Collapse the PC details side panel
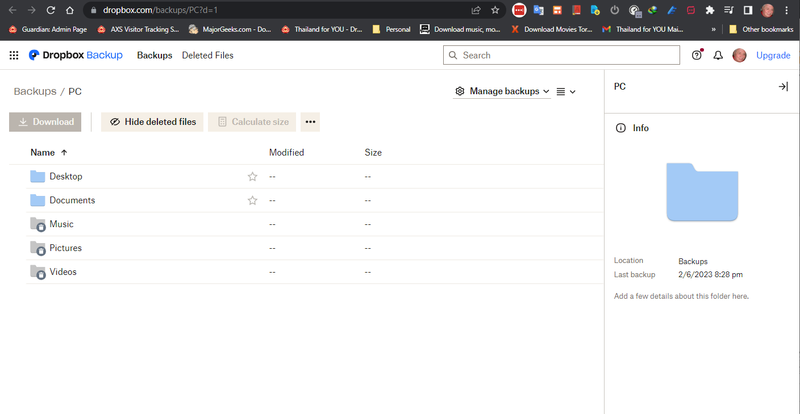Viewport: 800px width, 414px height. [x=783, y=87]
